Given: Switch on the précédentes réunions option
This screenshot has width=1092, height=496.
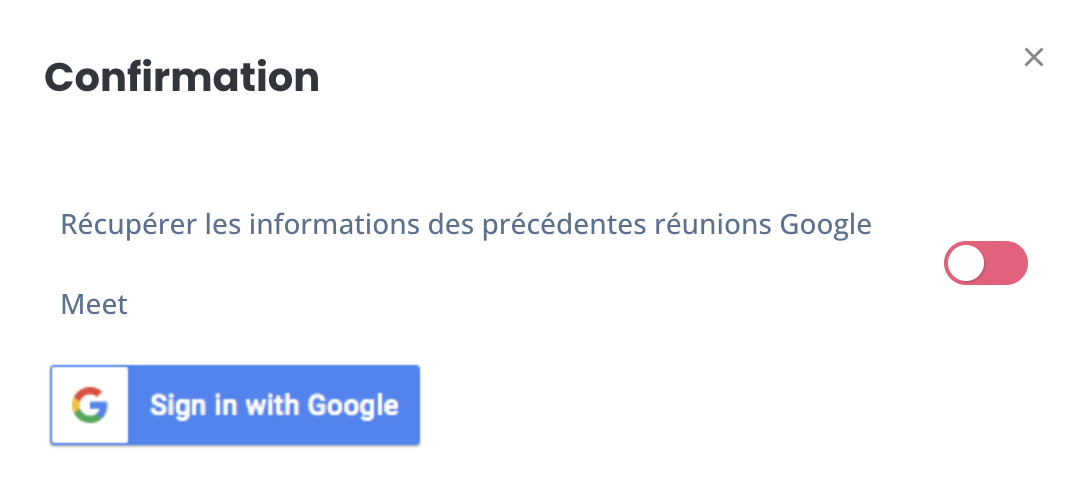Looking at the screenshot, I should coord(985,263).
